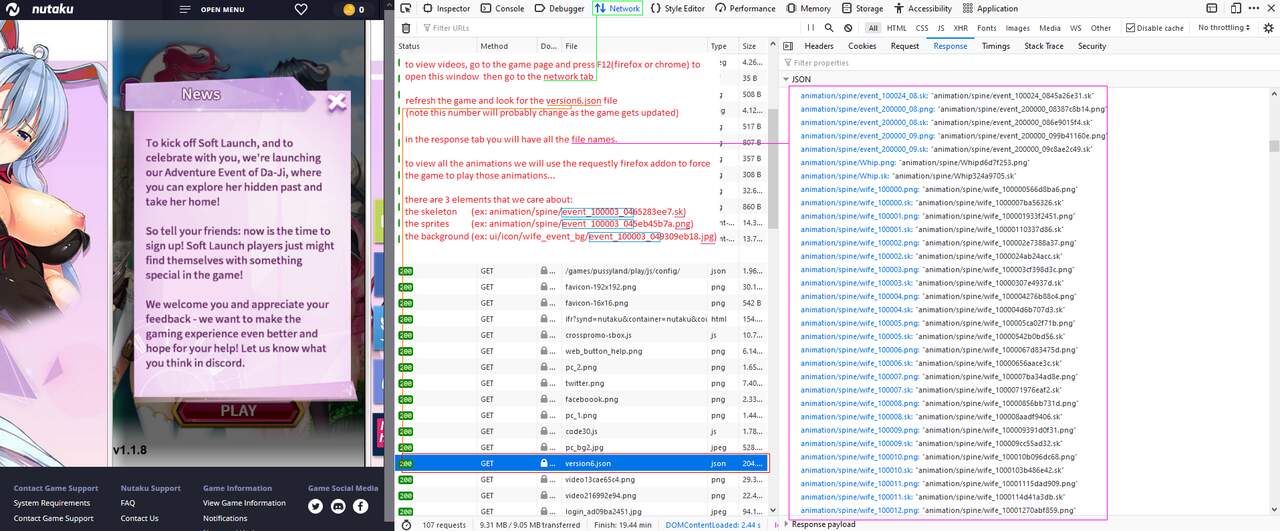1280x531 pixels.
Task: Open the Security tab
Action: click(x=1092, y=46)
